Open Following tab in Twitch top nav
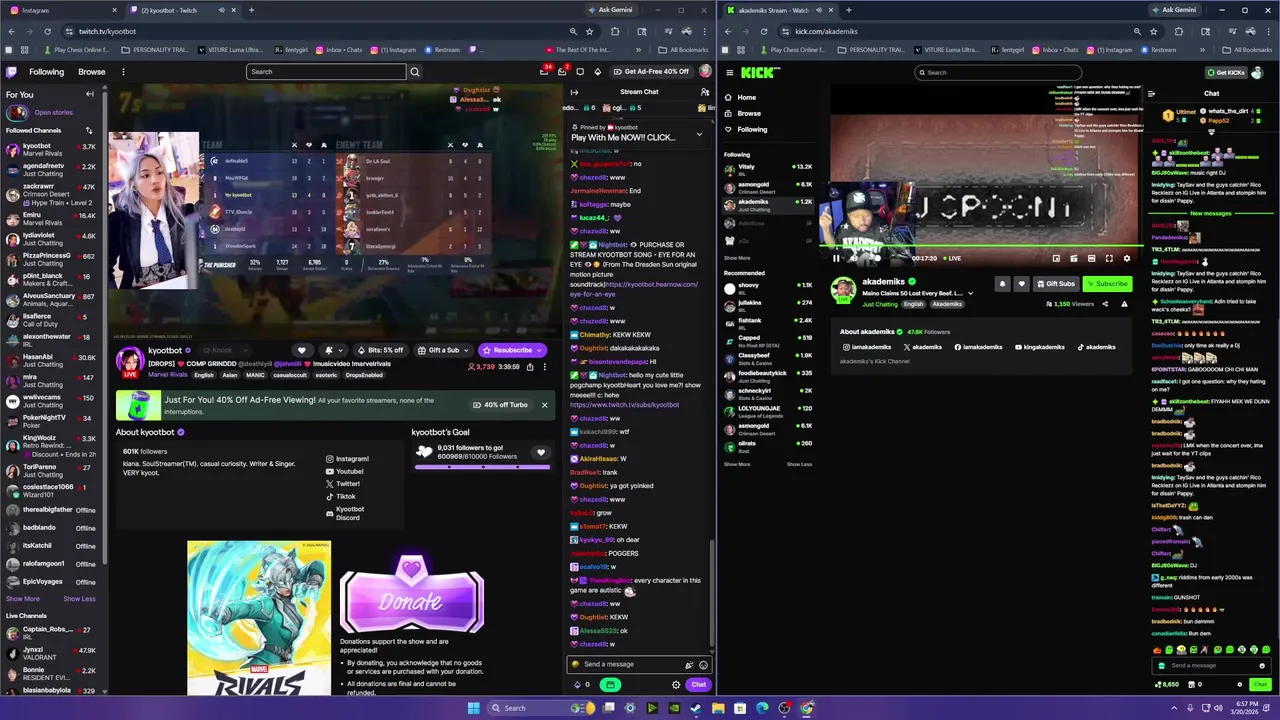Screen dimensions: 1280x720 point(46,72)
